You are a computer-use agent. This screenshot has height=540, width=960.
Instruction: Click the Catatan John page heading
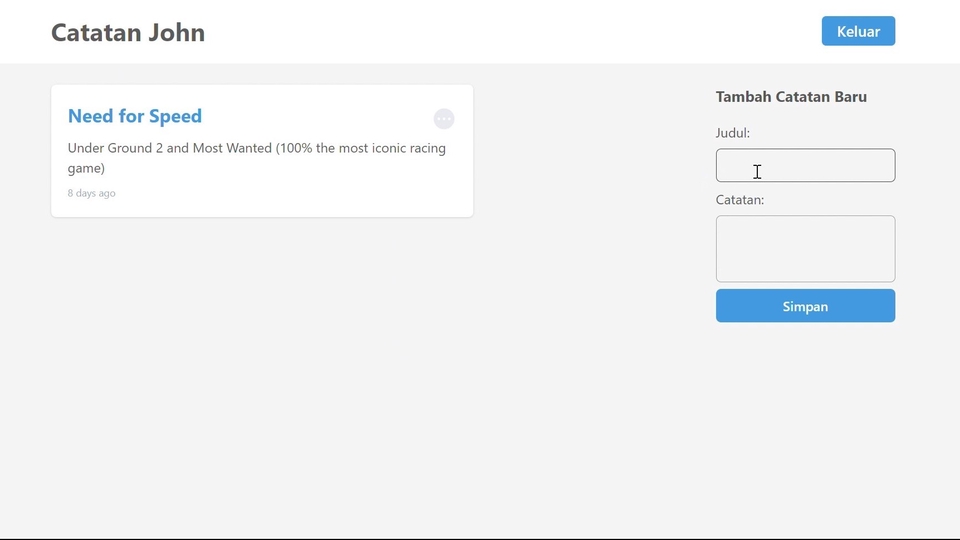[x=128, y=32]
